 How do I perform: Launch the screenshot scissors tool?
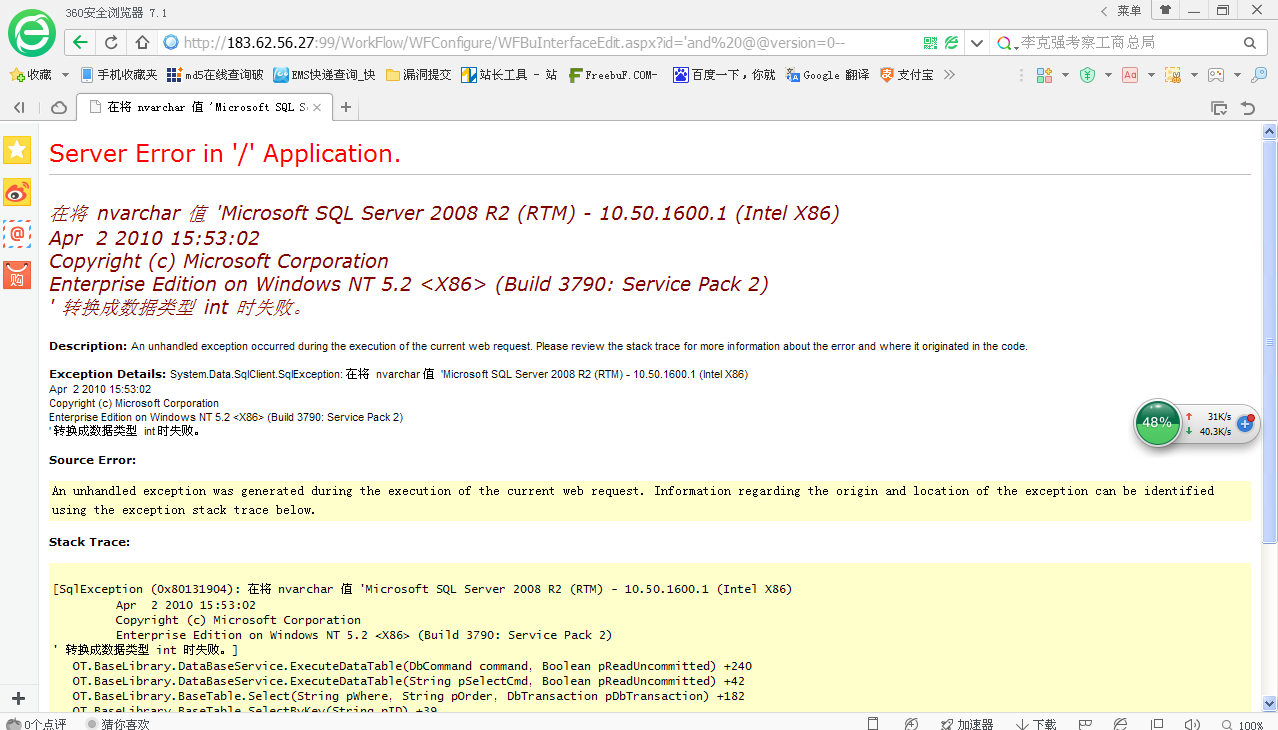click(1173, 75)
